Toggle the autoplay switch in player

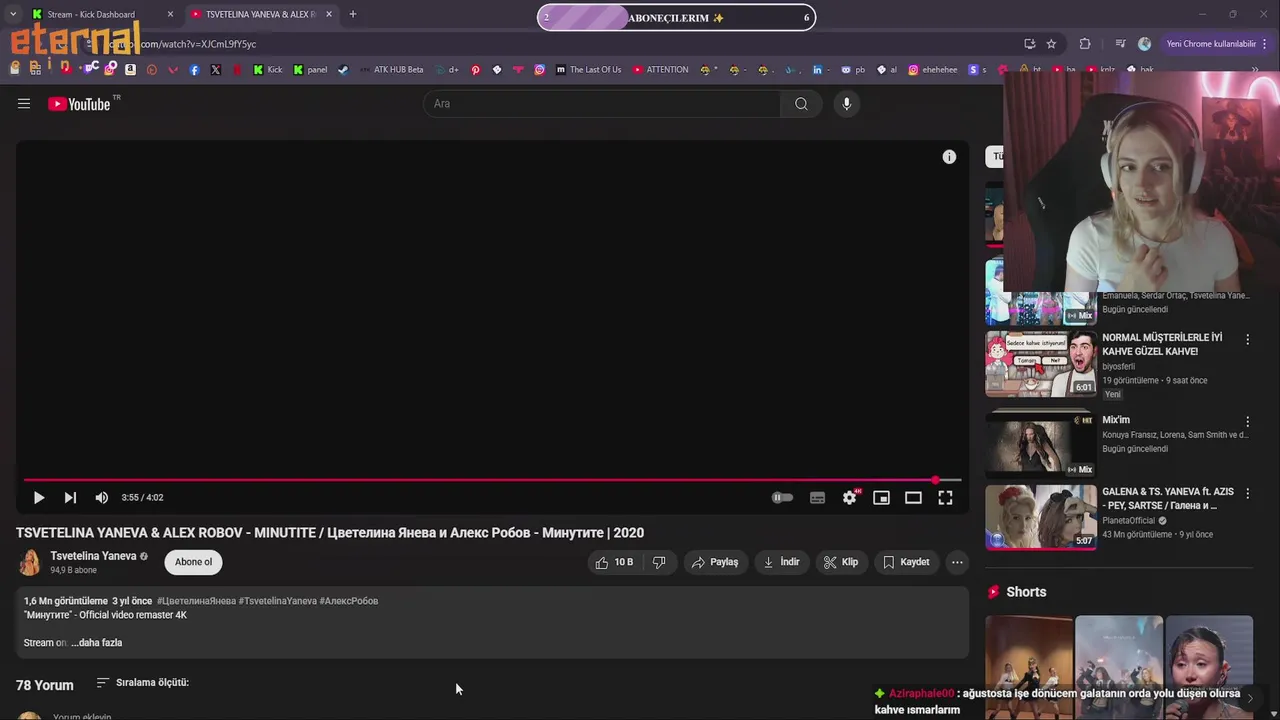click(x=782, y=497)
